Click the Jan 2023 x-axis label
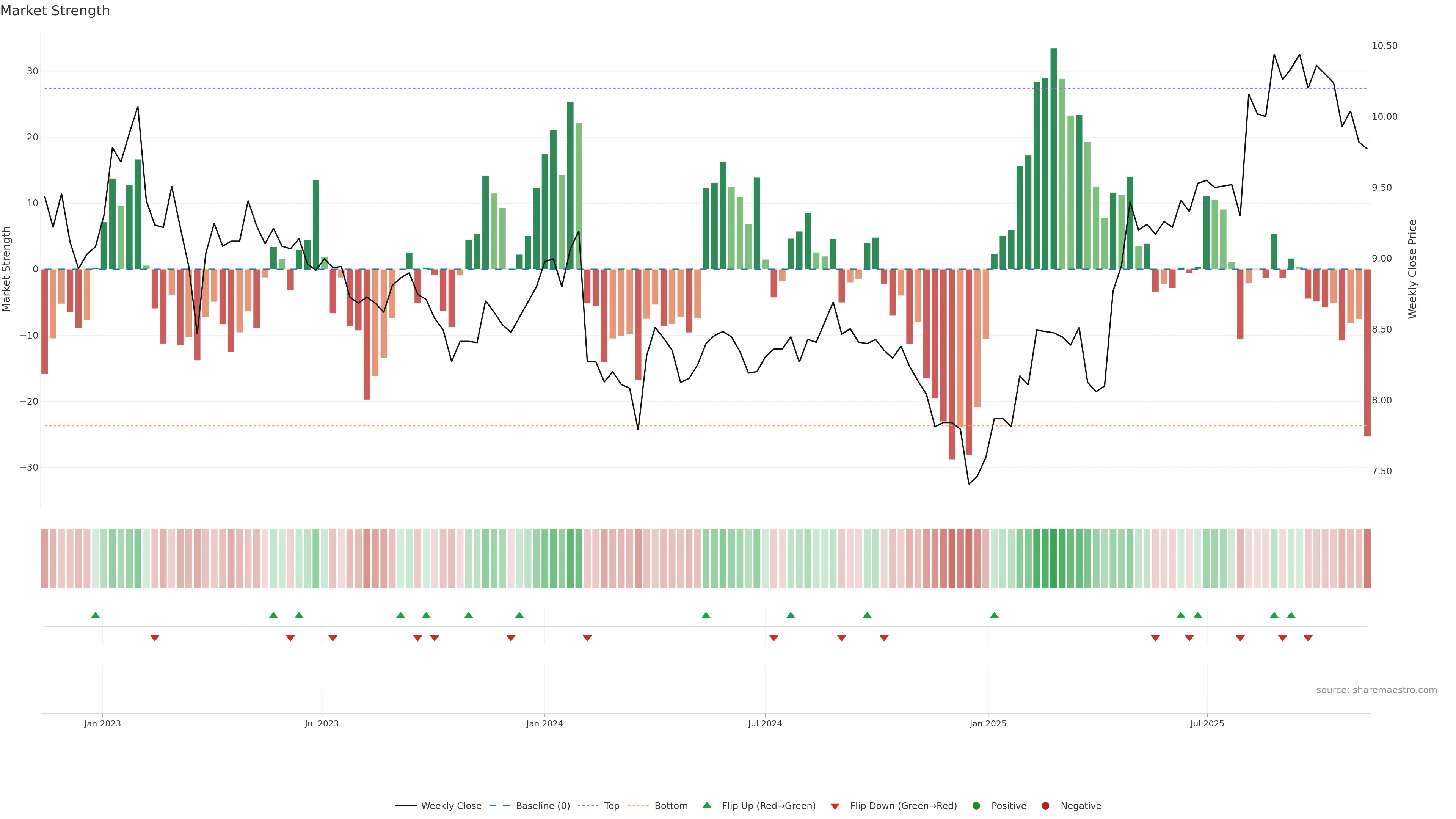 pyautogui.click(x=102, y=723)
